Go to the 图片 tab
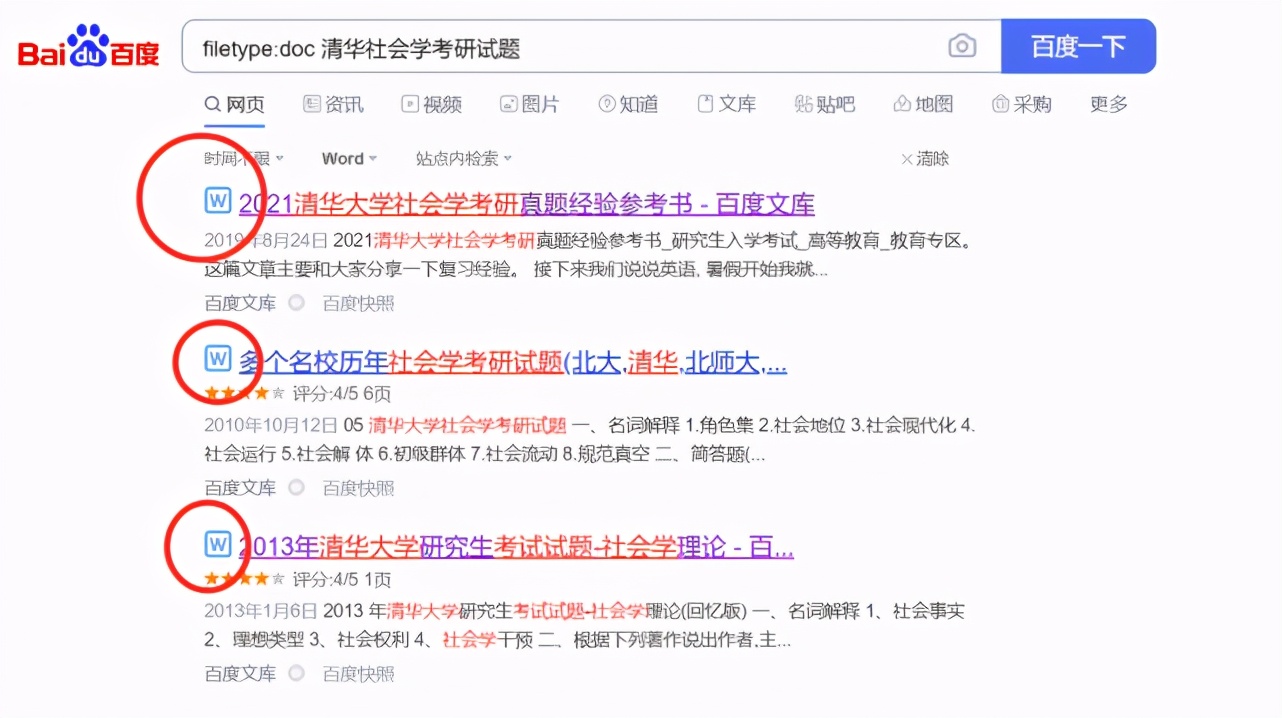Screen dimensions: 1282x718 [x=529, y=104]
